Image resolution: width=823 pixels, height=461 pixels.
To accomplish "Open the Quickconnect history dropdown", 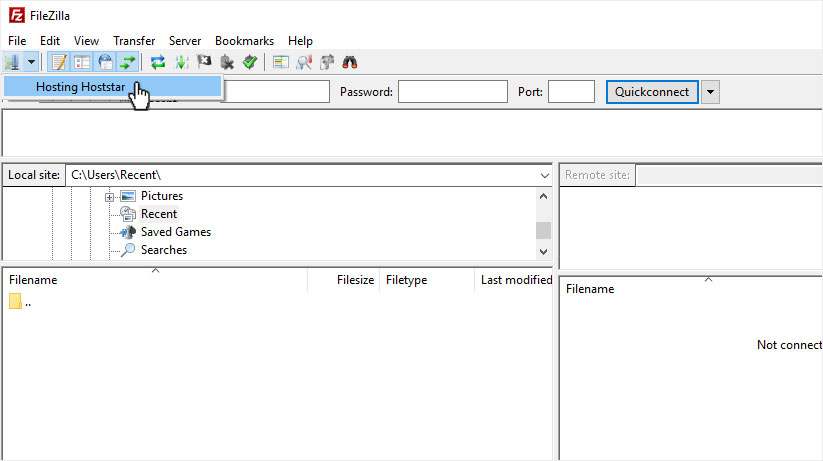I will click(x=710, y=92).
